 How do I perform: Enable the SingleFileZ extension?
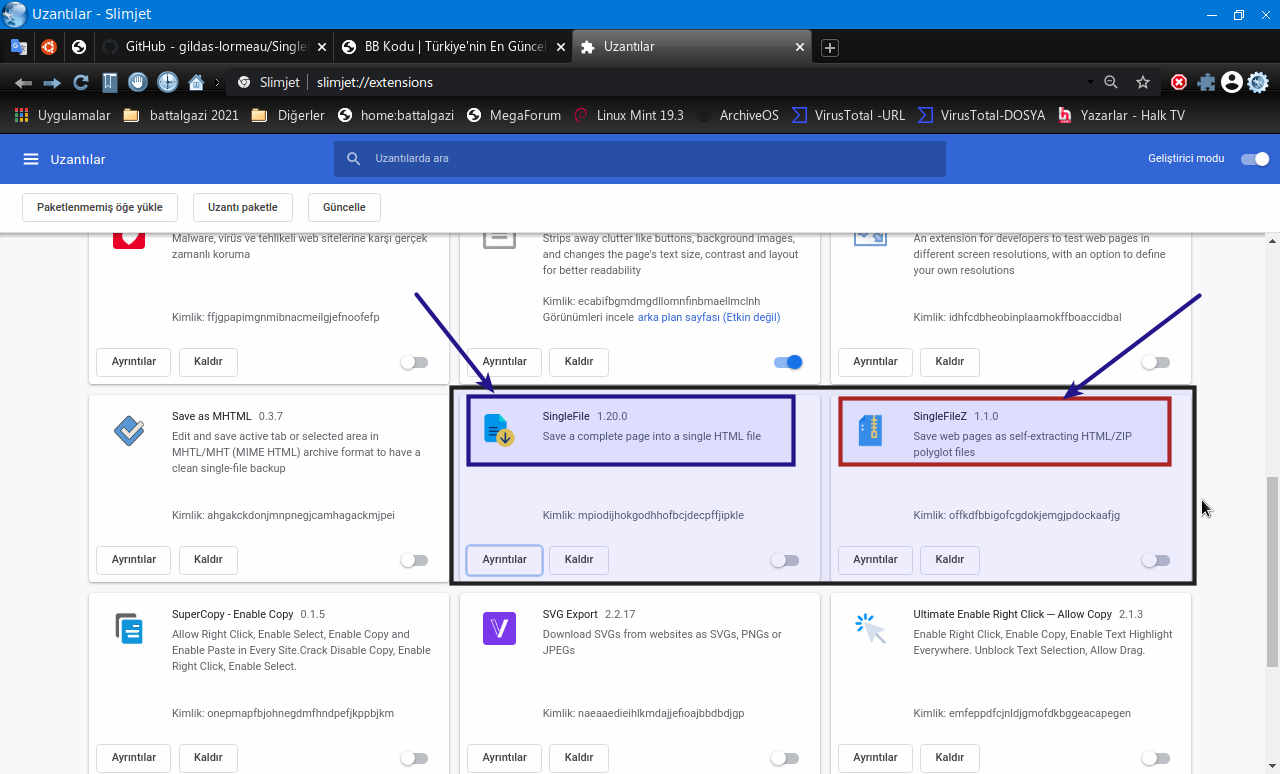(x=1156, y=560)
